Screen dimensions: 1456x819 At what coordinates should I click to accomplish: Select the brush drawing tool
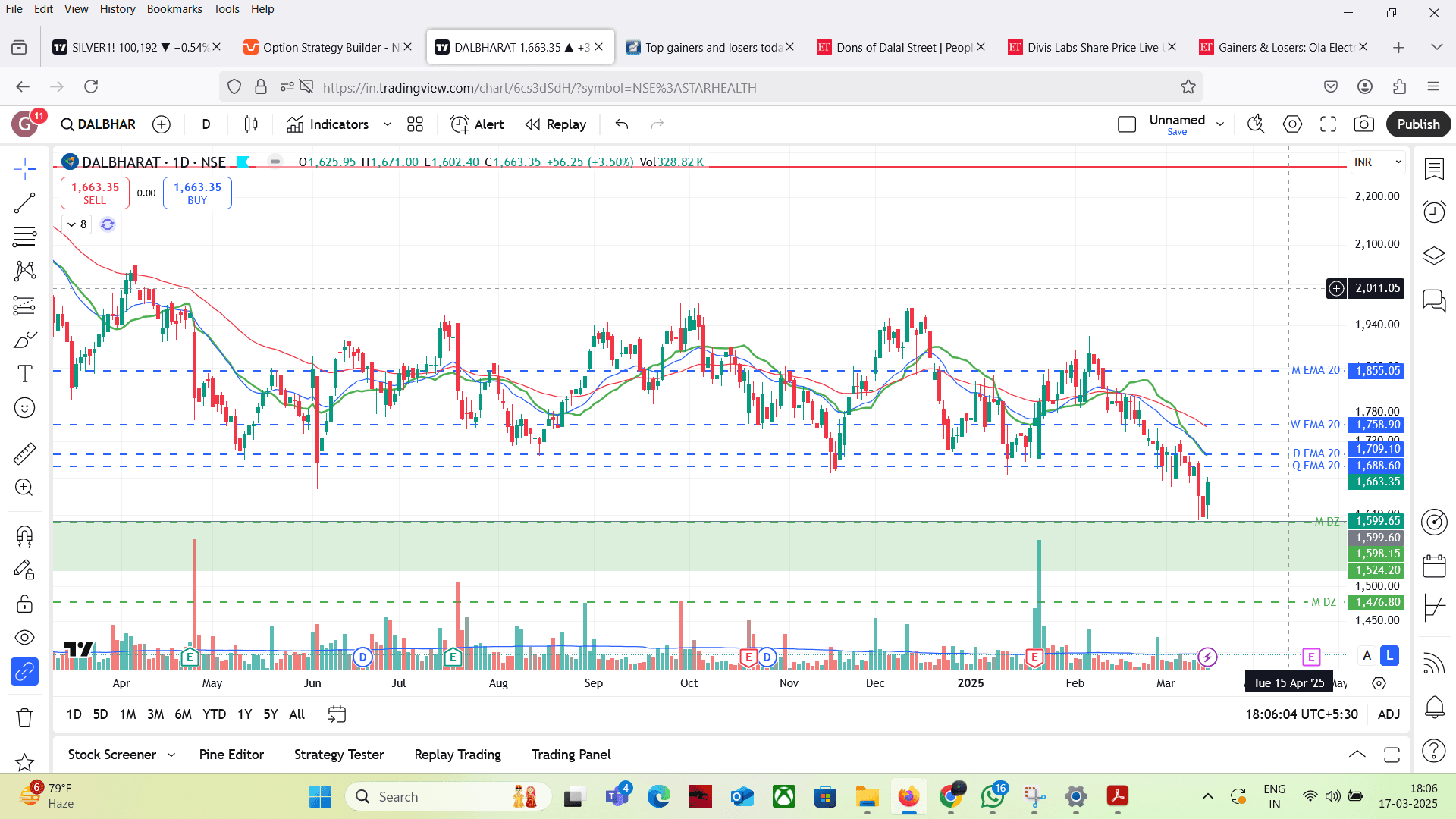click(25, 340)
